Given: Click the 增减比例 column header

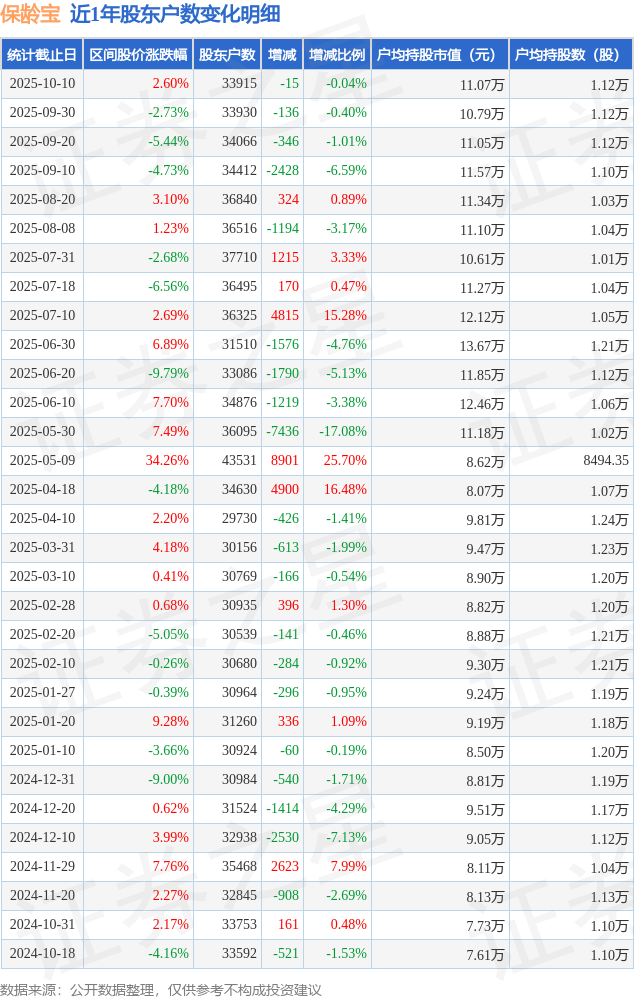Looking at the screenshot, I should (x=337, y=55).
